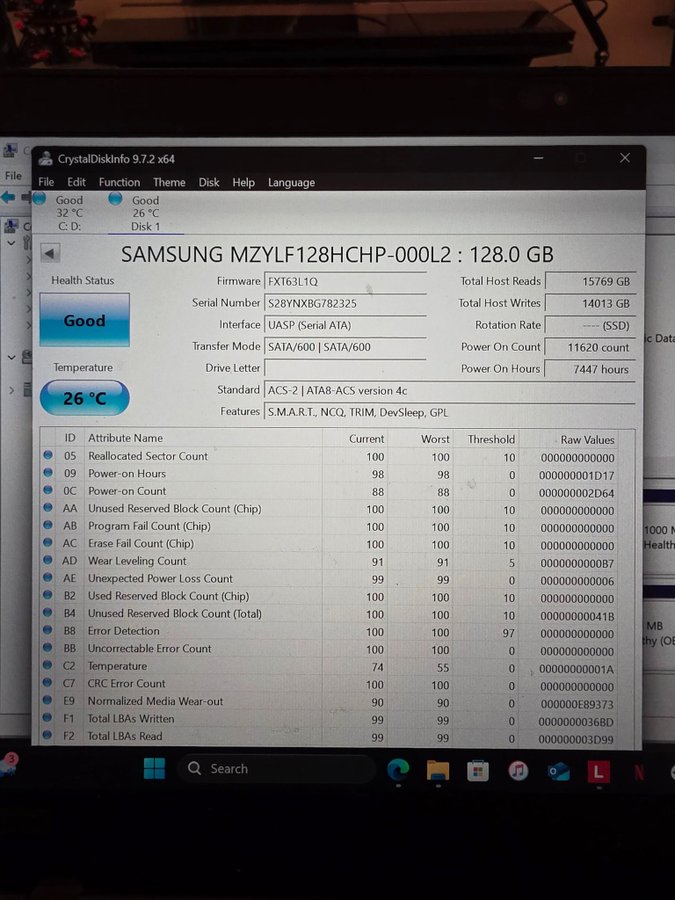Open File Explorer from the taskbar
This screenshot has width=675, height=900.
(x=437, y=769)
